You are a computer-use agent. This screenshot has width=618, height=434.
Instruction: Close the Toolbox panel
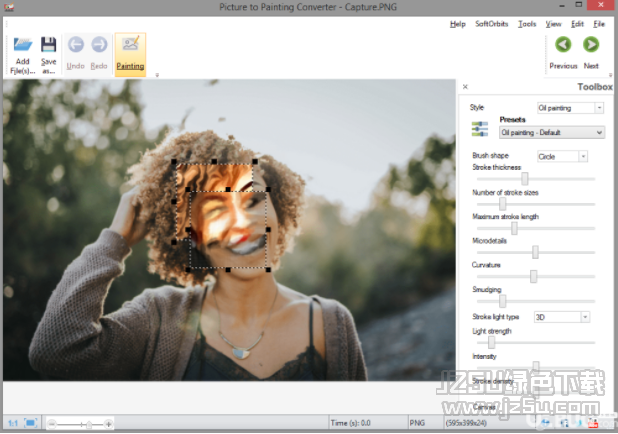point(465,87)
